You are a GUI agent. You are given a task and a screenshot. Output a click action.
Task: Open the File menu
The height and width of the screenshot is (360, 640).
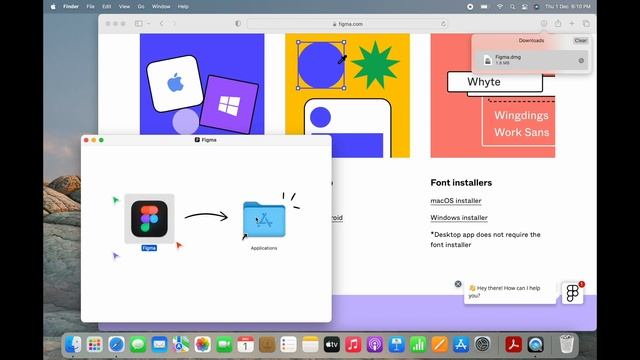90,7
